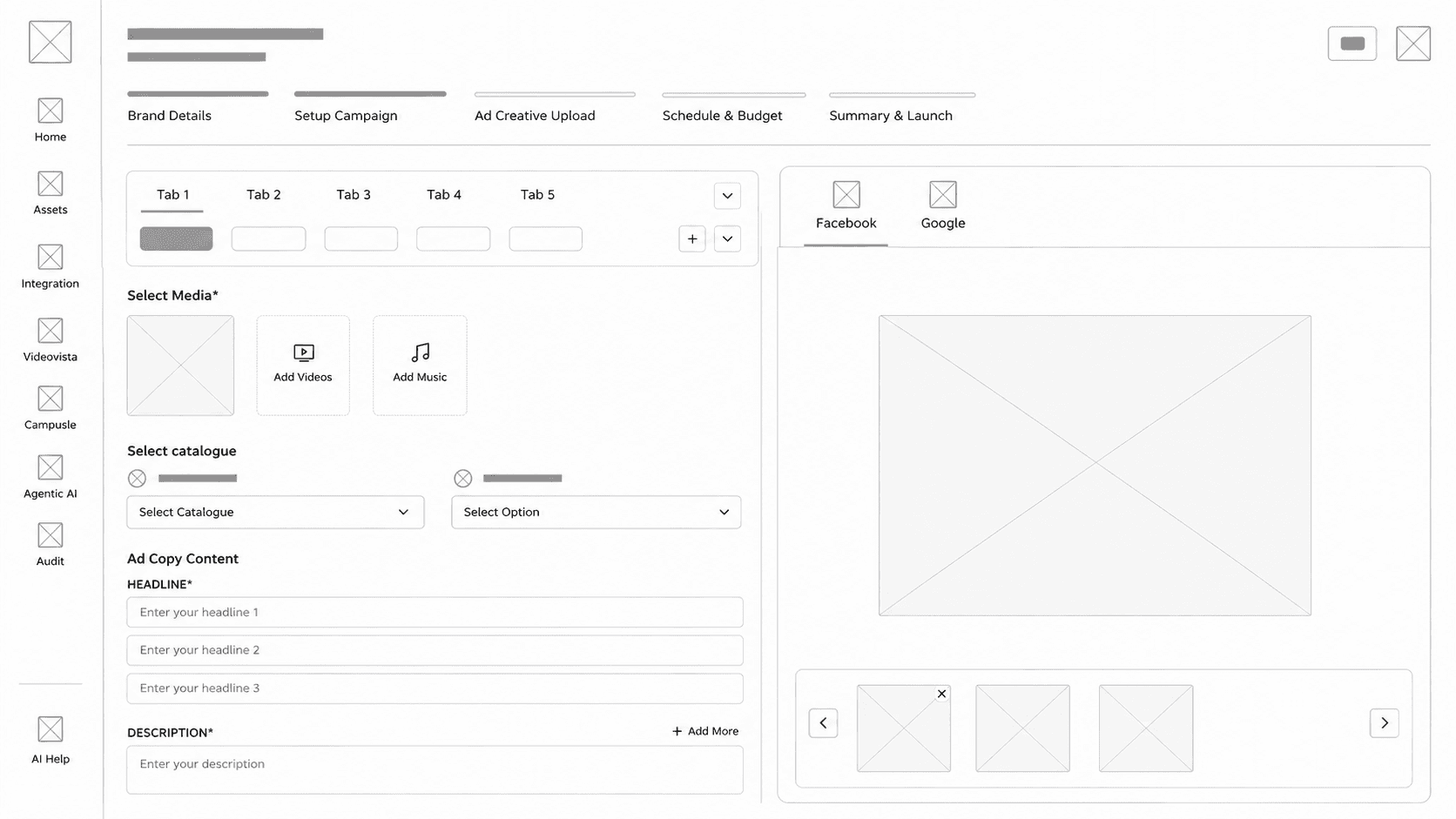Select the filled gray pill under Tab 1

tap(176, 238)
